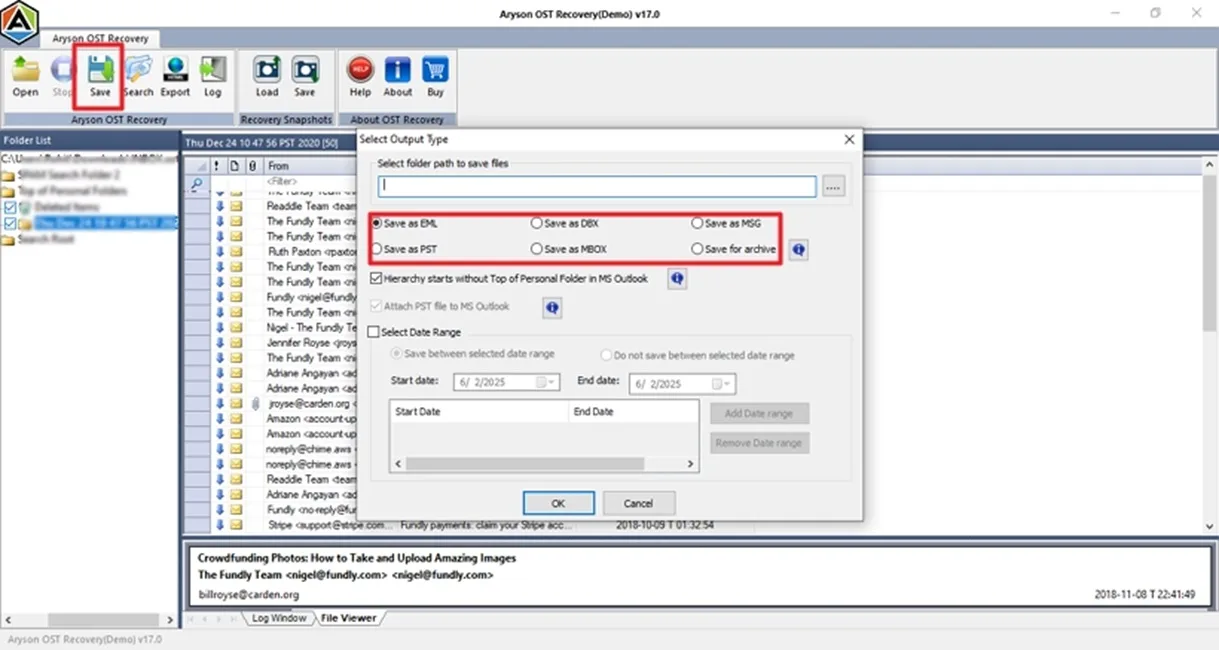Image resolution: width=1219 pixels, height=650 pixels.
Task: Select the Save for archive radio button
Action: [697, 249]
